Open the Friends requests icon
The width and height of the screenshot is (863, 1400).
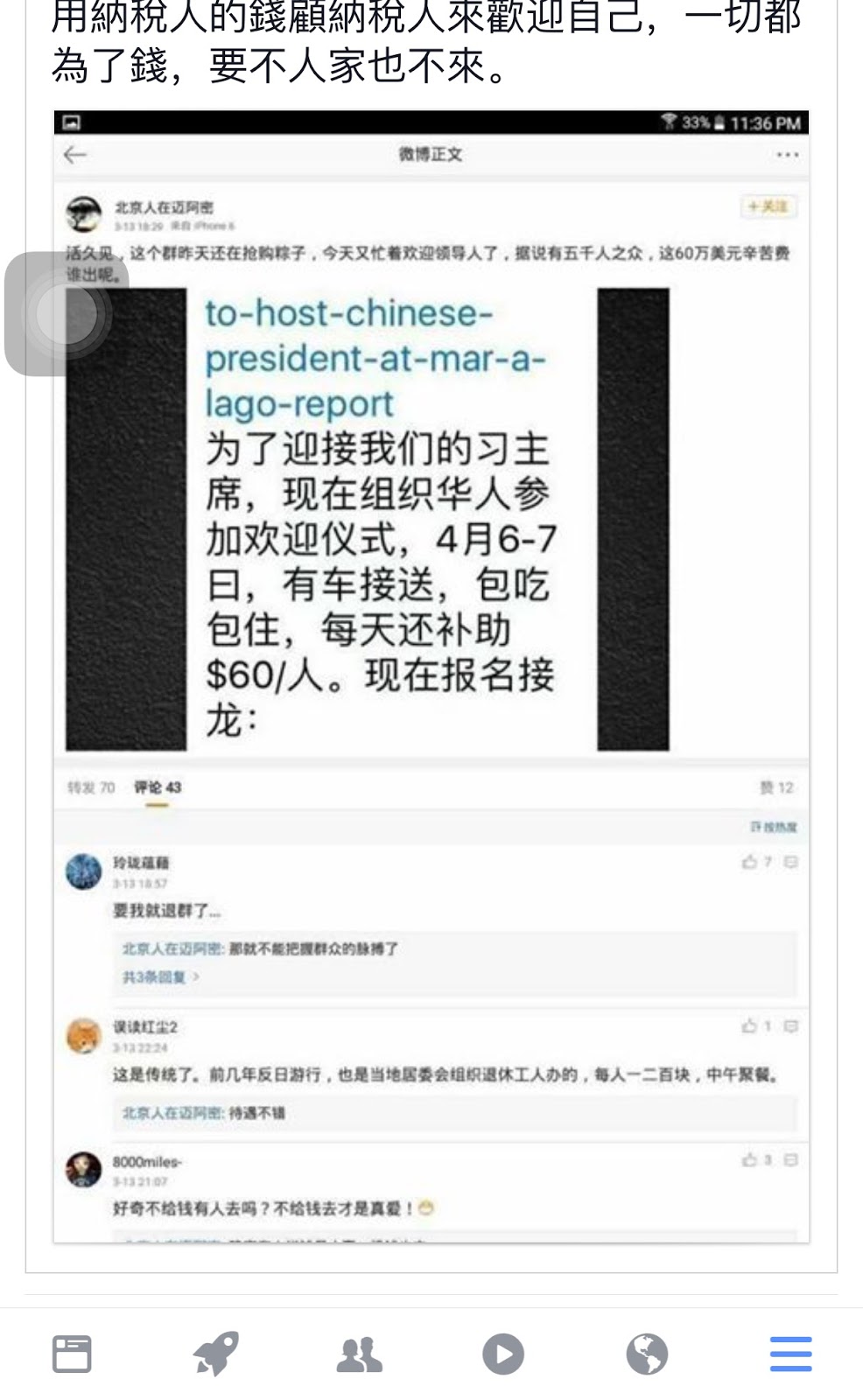[x=359, y=1354]
